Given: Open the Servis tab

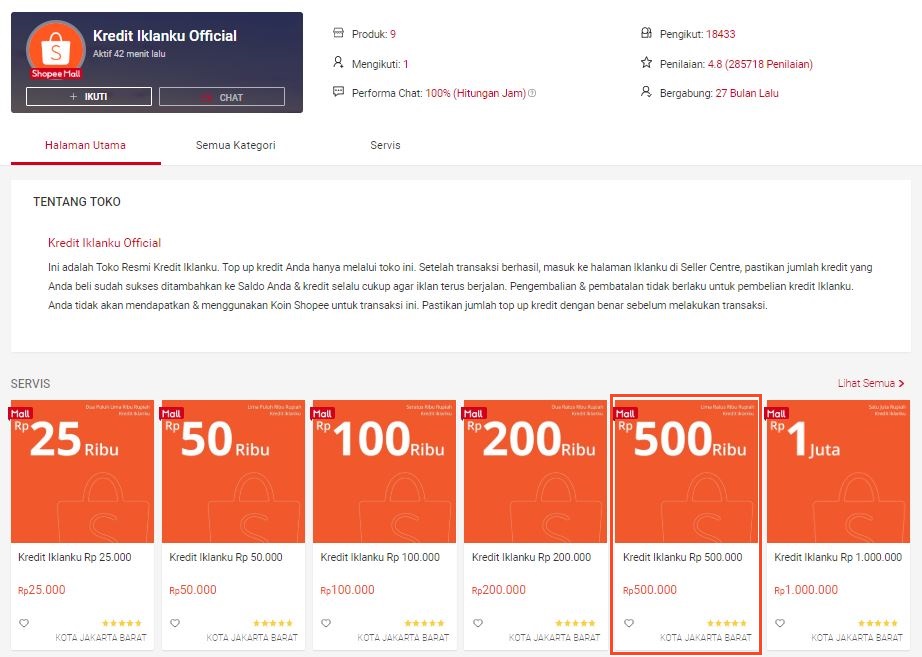Looking at the screenshot, I should (x=385, y=145).
